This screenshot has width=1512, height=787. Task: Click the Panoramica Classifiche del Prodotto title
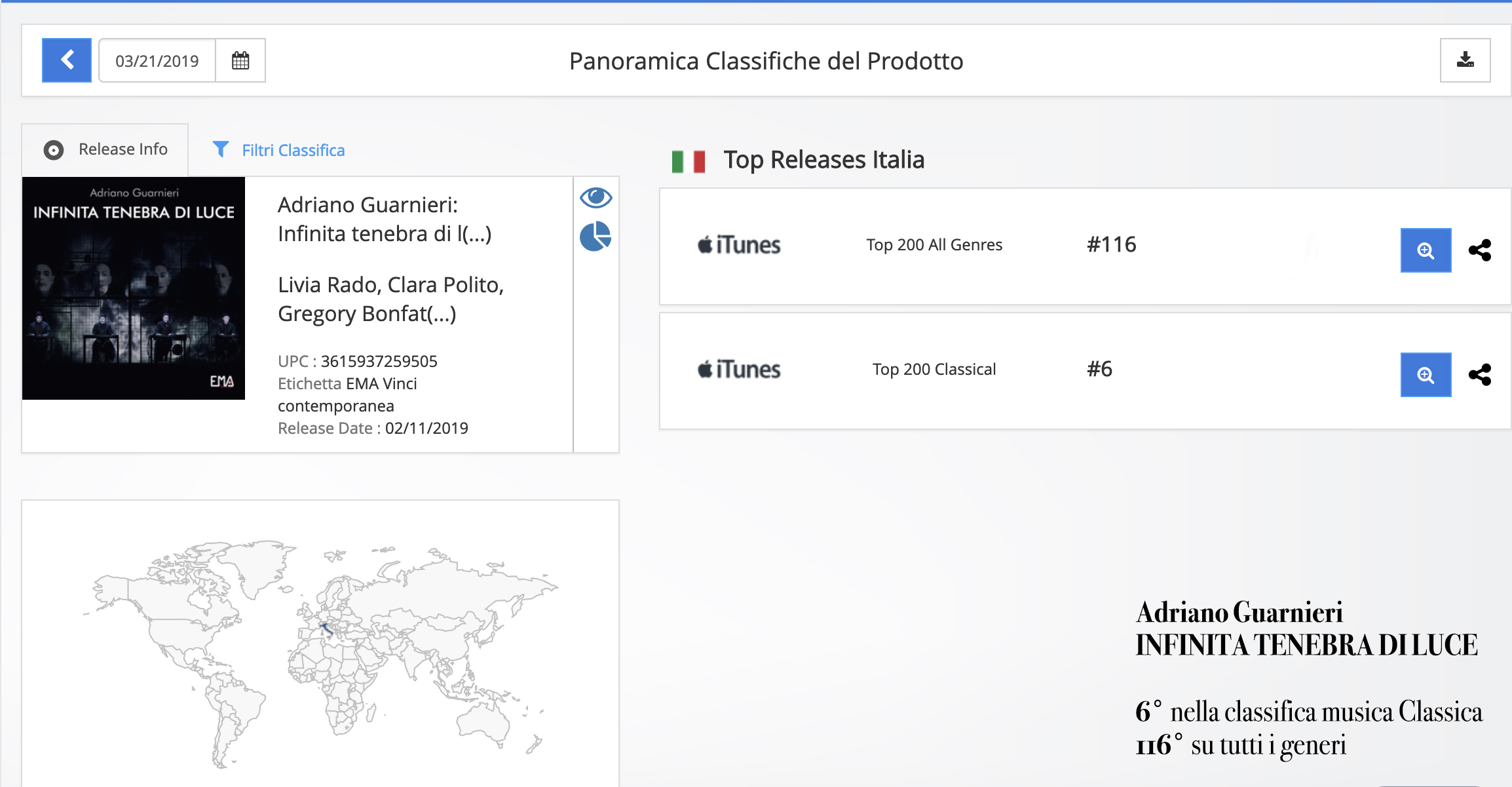pos(766,60)
